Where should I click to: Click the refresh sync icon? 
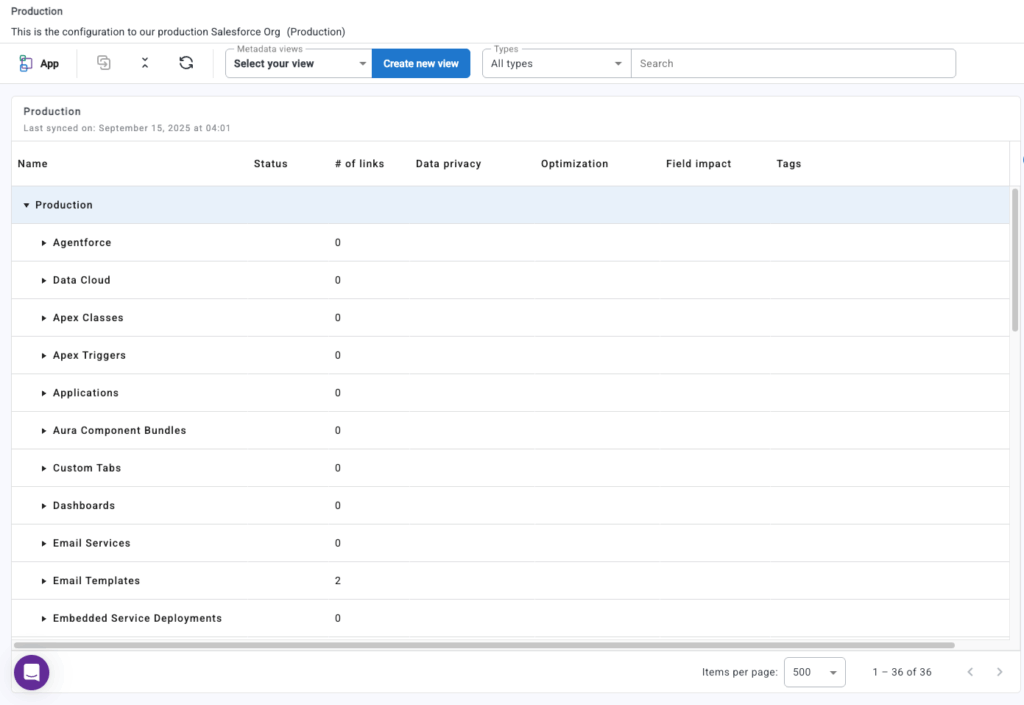pyautogui.click(x=186, y=63)
